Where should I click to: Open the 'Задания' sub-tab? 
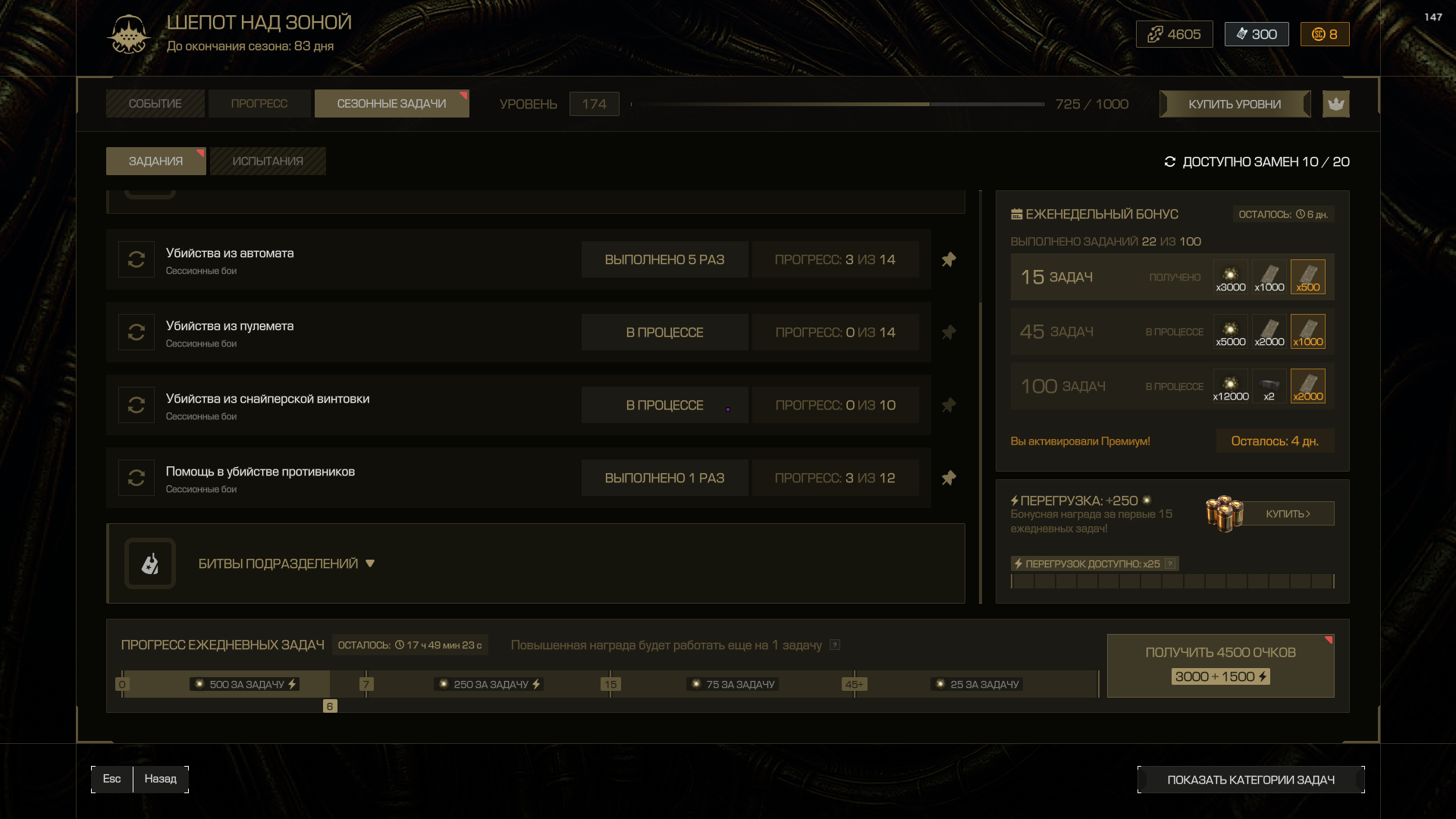156,161
